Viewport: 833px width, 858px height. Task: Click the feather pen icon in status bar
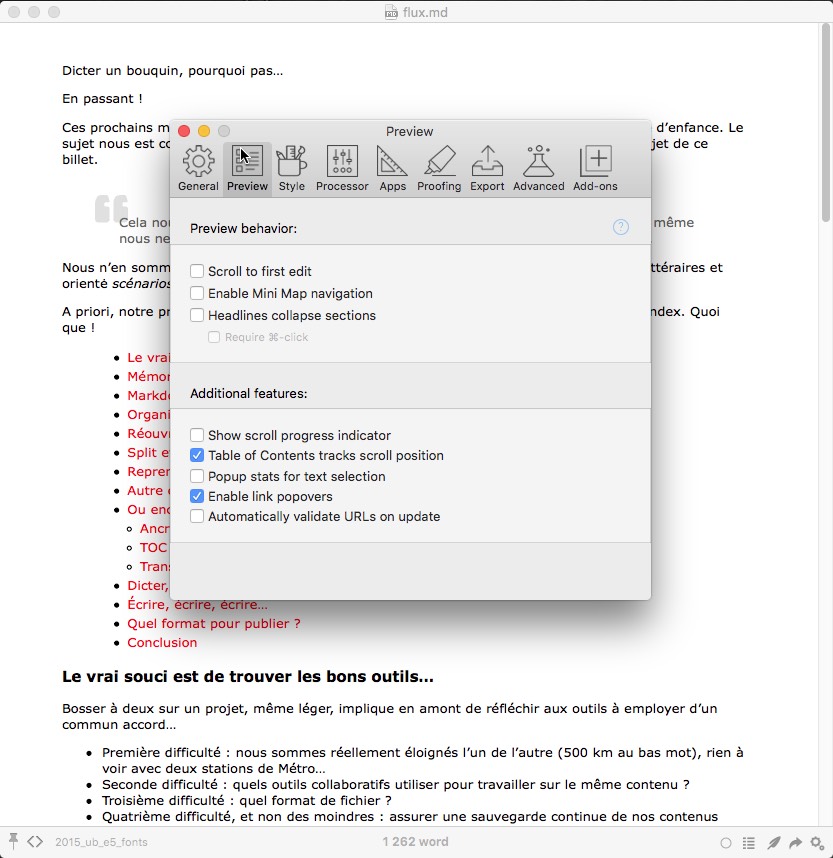(x=773, y=843)
